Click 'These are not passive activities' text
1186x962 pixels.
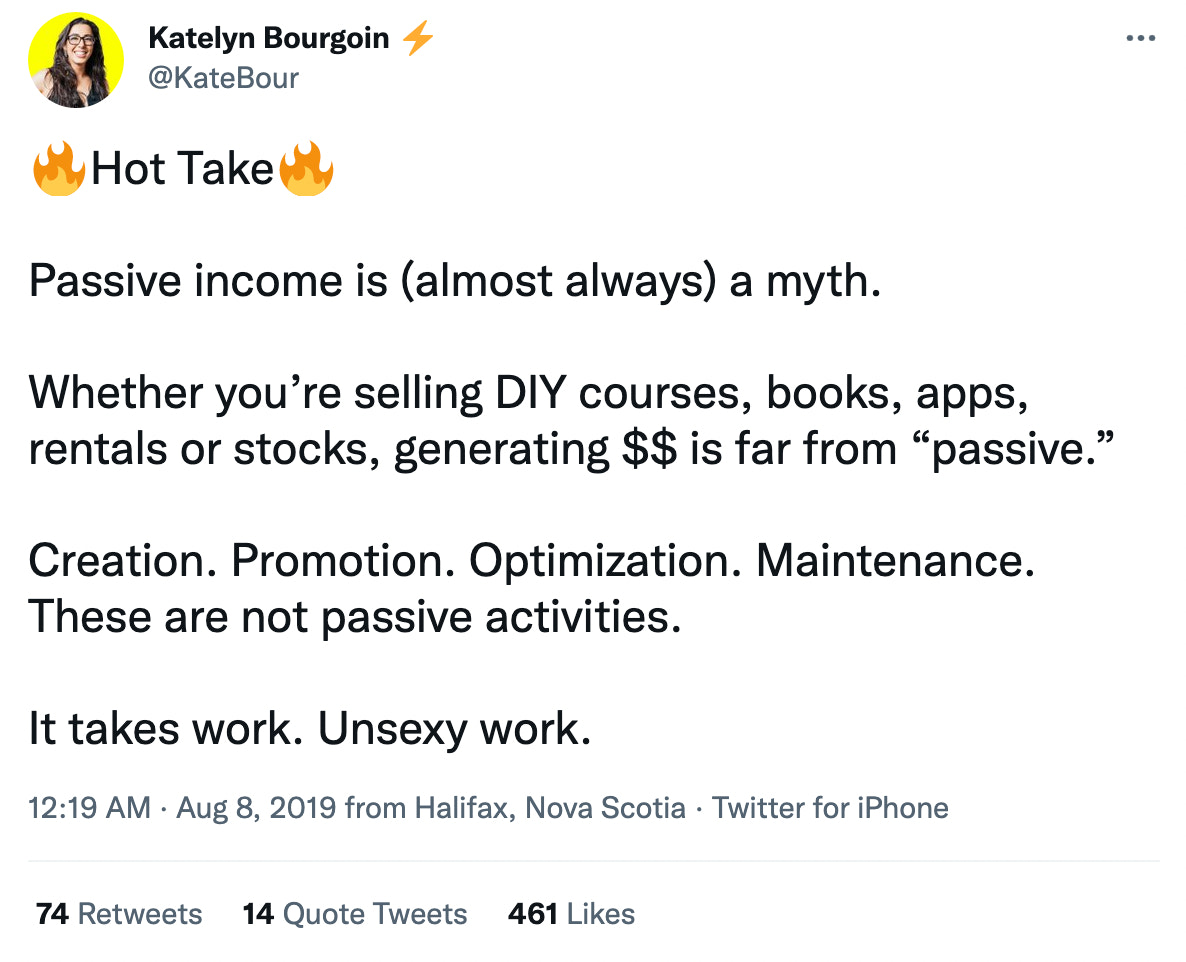point(354,617)
